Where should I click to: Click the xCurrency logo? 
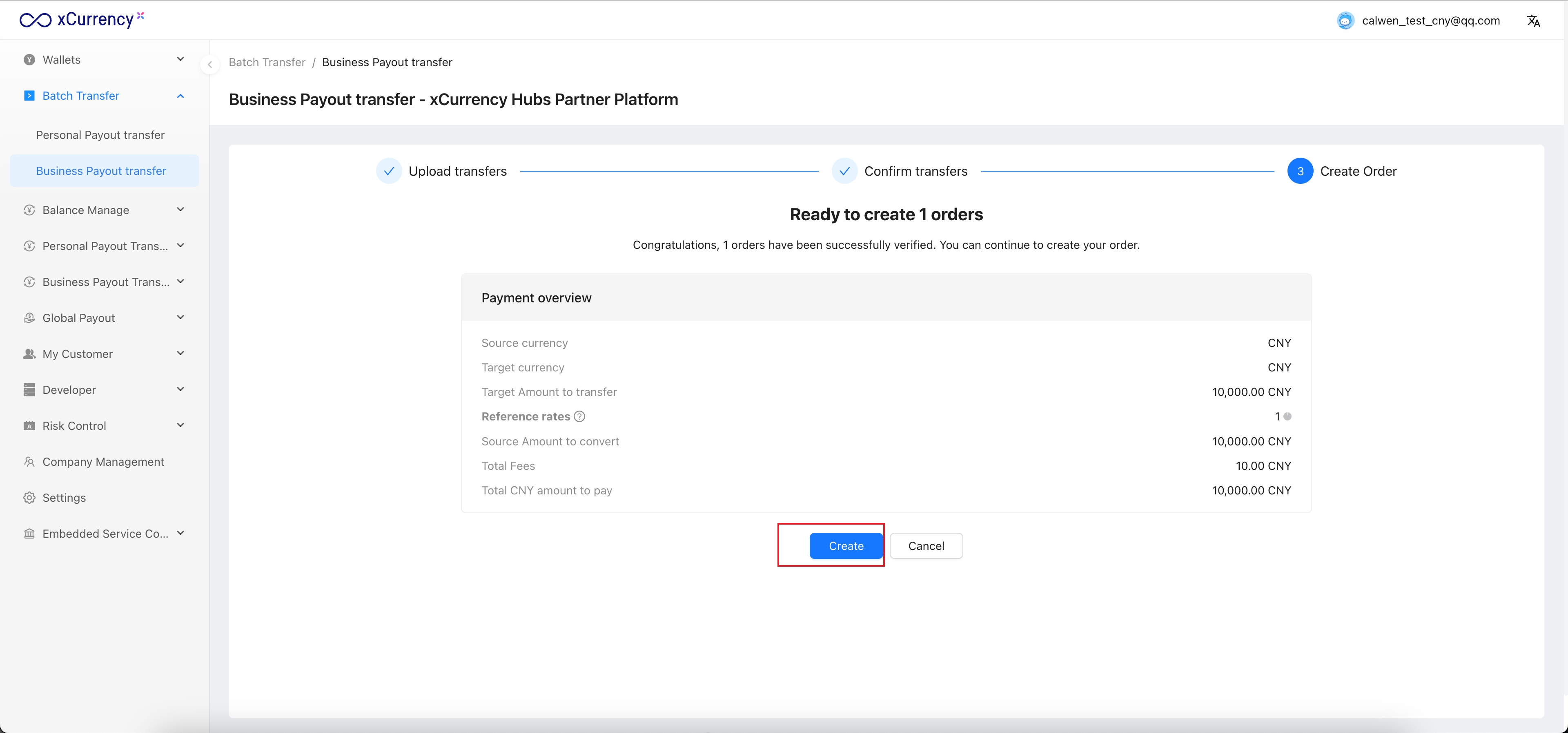82,20
